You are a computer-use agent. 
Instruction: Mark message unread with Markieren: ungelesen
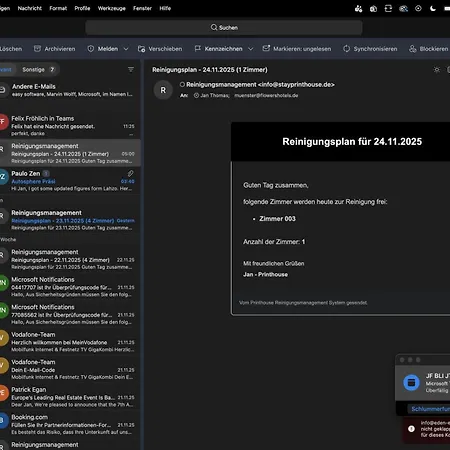click(297, 49)
